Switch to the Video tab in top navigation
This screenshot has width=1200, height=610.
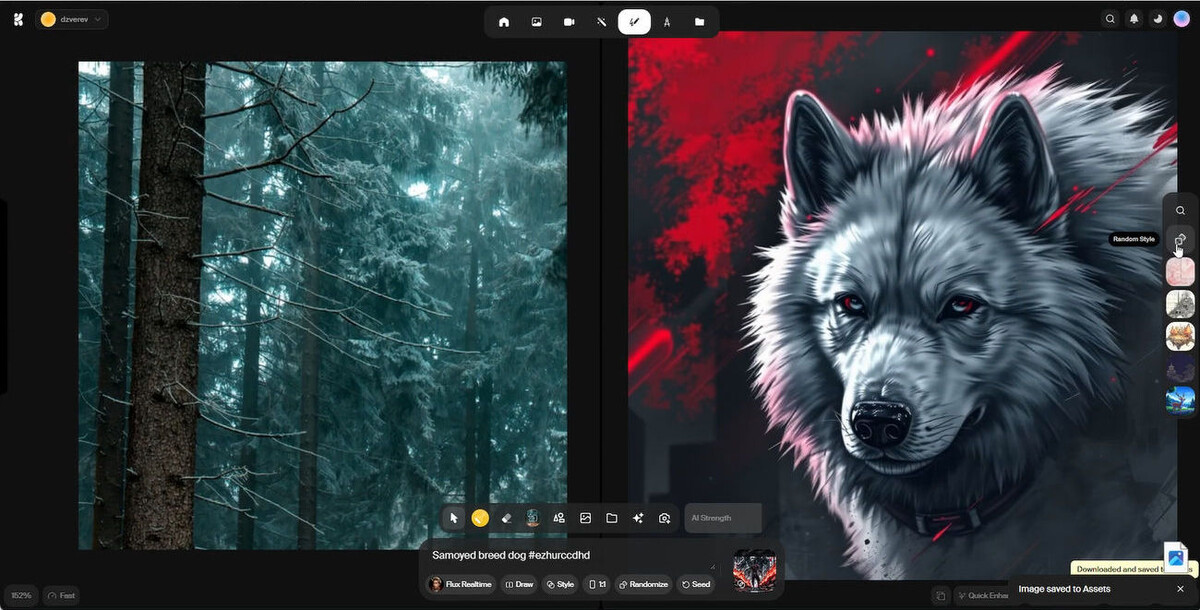click(569, 22)
